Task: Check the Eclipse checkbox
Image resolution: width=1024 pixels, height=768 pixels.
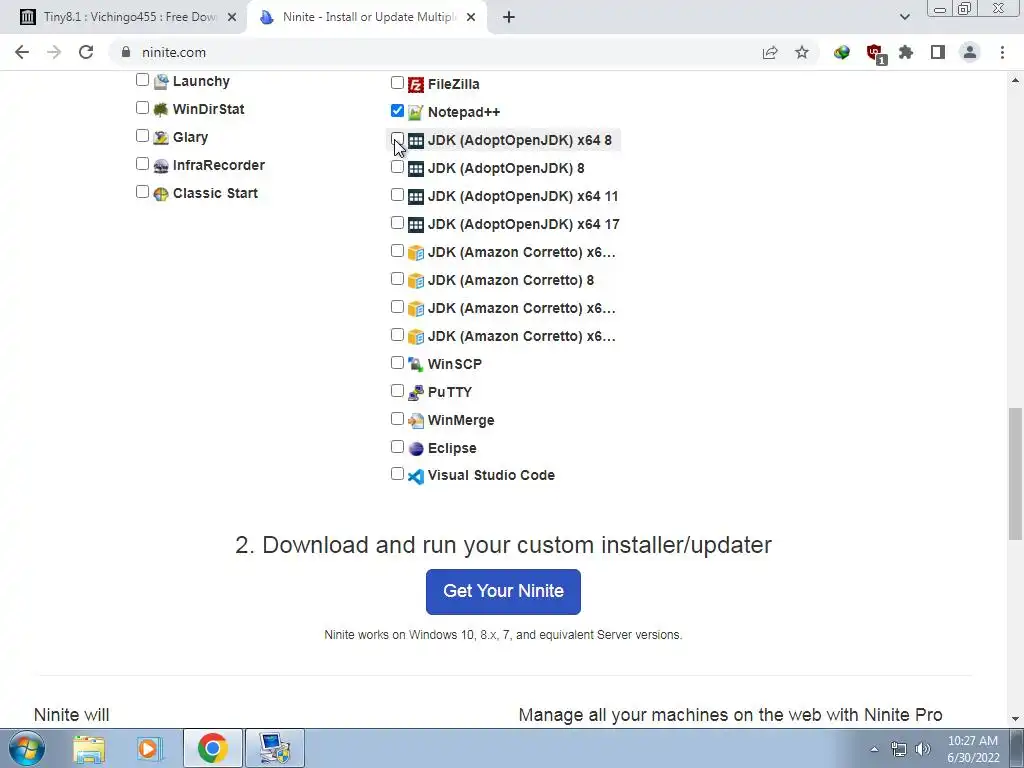Action: pos(397,447)
